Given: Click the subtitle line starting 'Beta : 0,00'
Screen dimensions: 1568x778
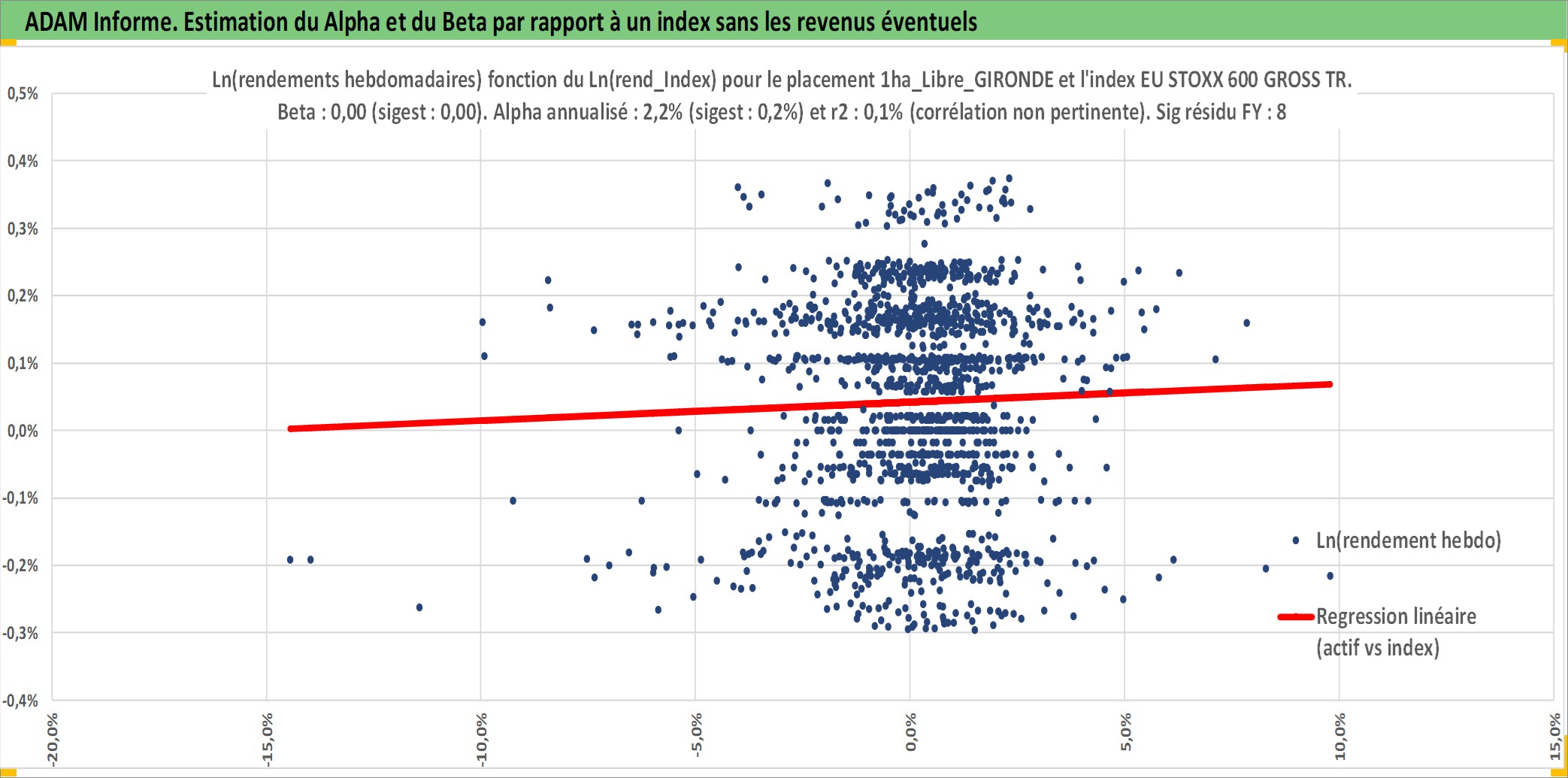Looking at the screenshot, I should coord(782,112).
